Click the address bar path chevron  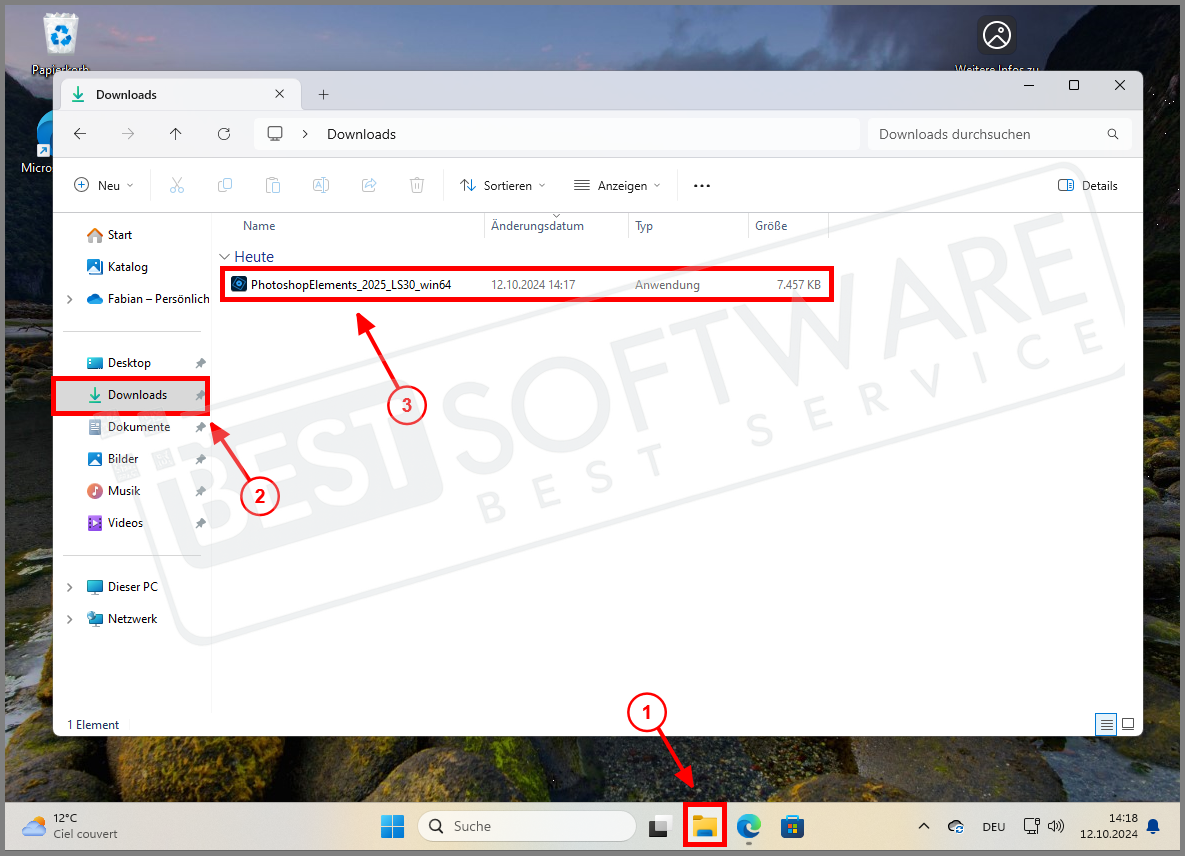305,134
